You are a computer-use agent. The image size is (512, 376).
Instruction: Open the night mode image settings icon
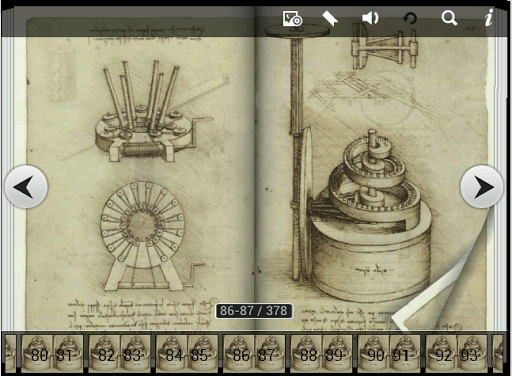(292, 18)
